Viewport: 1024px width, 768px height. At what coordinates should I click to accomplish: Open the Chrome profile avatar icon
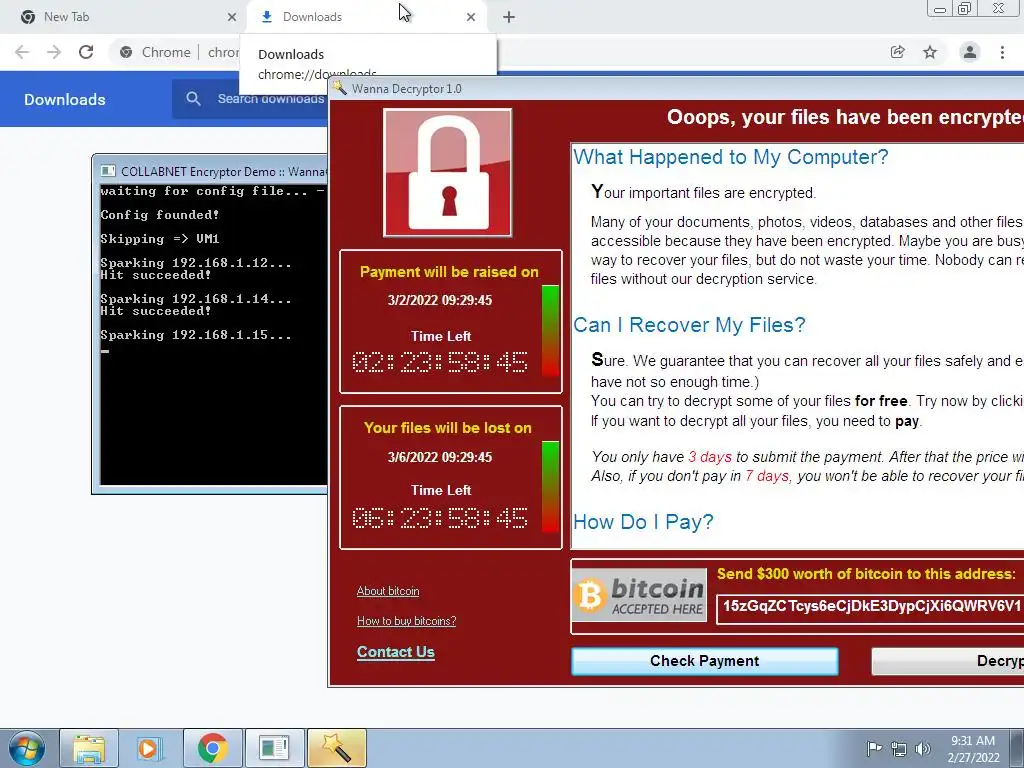pyautogui.click(x=970, y=52)
